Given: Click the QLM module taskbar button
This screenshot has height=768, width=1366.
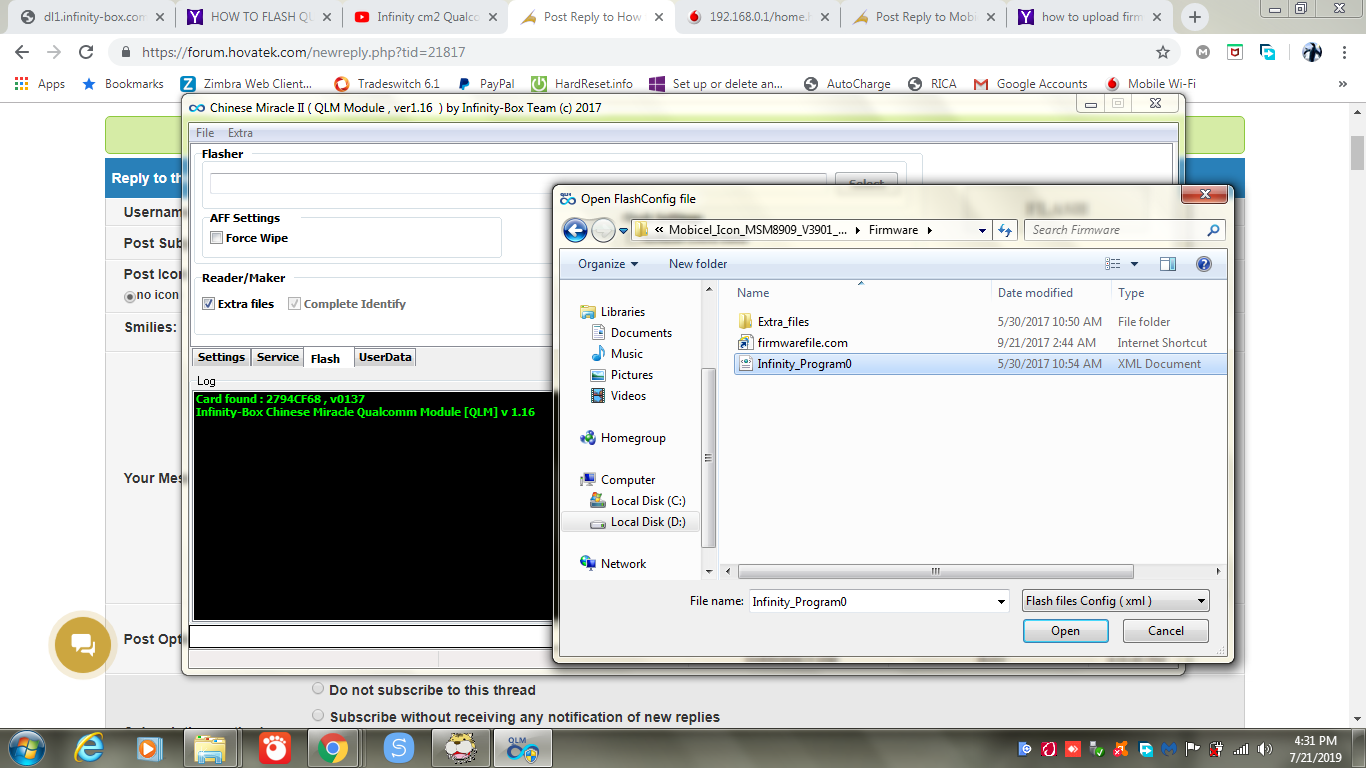Looking at the screenshot, I should coord(522,747).
